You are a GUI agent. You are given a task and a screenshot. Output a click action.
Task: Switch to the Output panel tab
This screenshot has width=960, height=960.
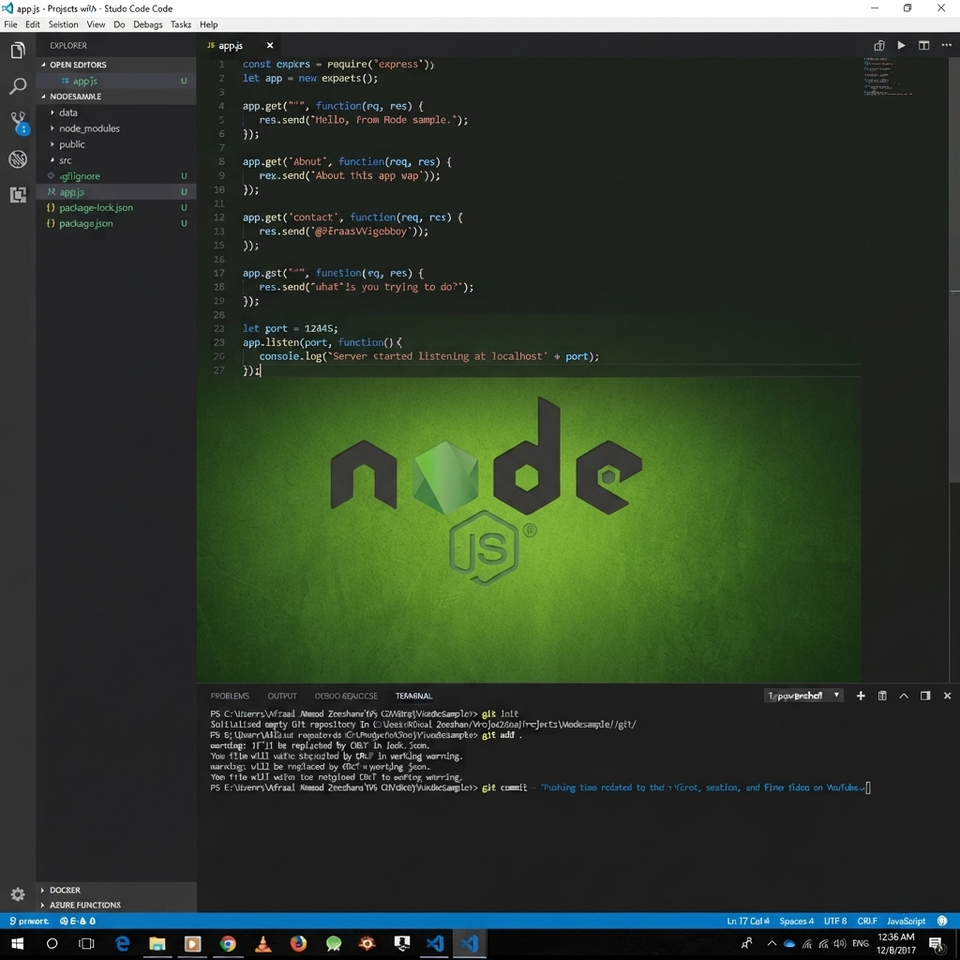tap(282, 696)
